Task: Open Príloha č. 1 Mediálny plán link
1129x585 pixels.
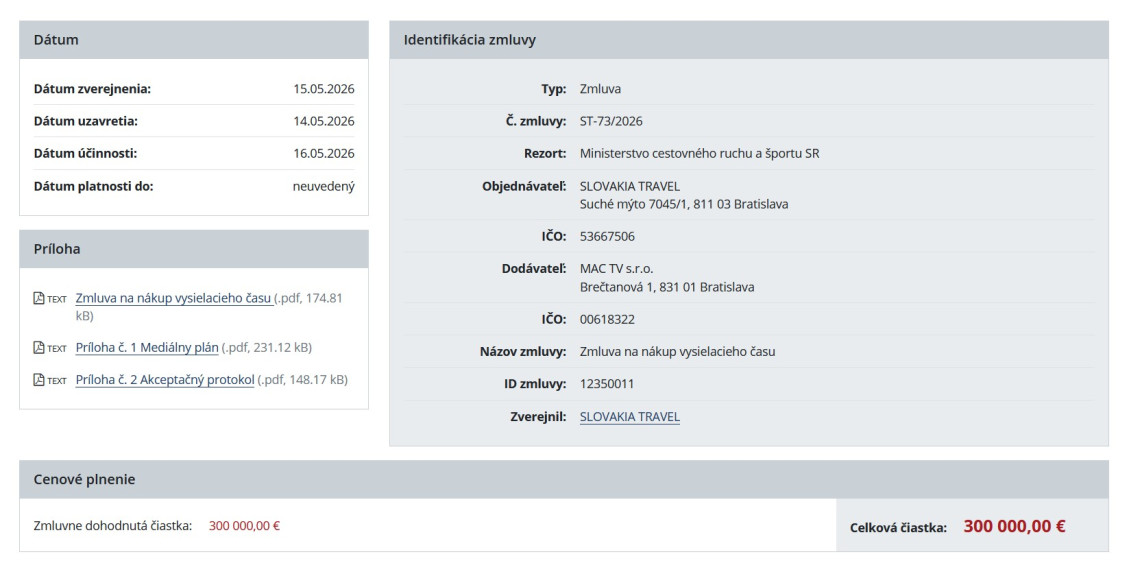Action: pyautogui.click(x=147, y=347)
